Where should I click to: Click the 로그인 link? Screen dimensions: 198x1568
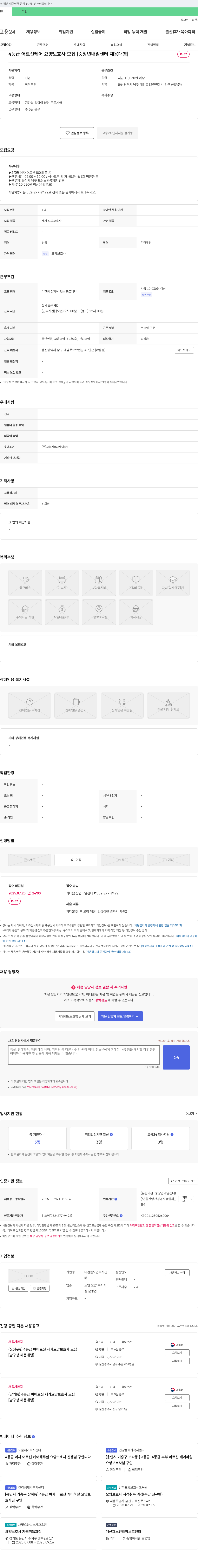click(185, 20)
